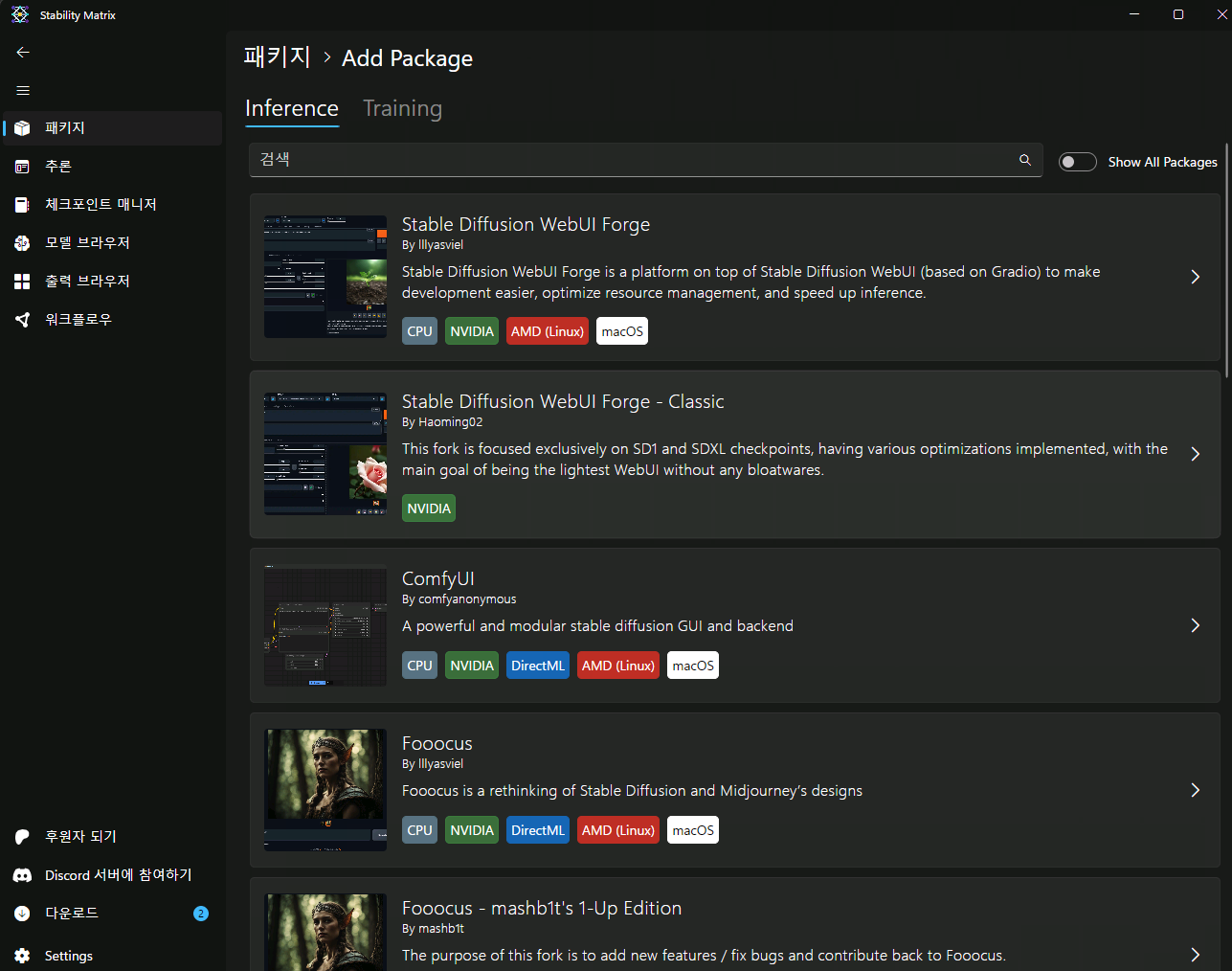This screenshot has width=1232, height=971.
Task: Click the Discord server icon
Action: pyautogui.click(x=23, y=875)
